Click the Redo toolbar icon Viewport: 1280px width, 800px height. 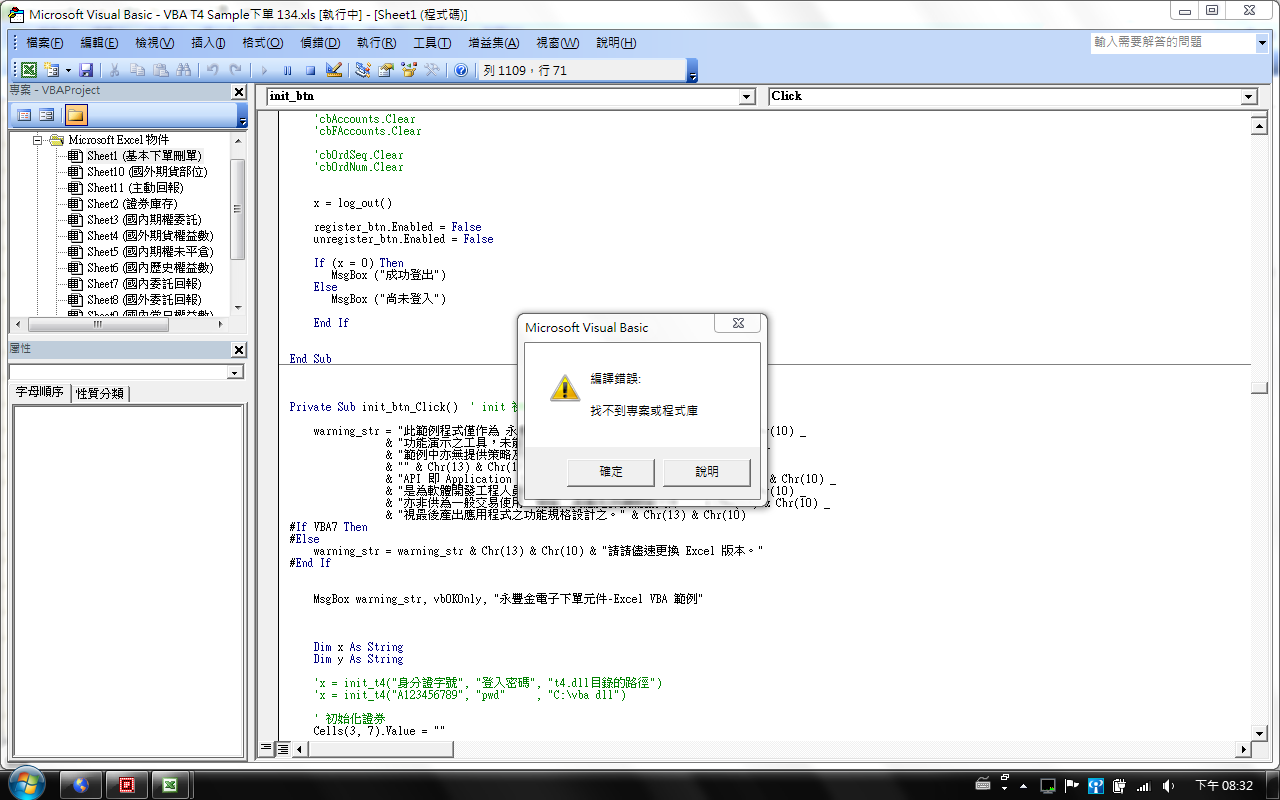pyautogui.click(x=235, y=70)
